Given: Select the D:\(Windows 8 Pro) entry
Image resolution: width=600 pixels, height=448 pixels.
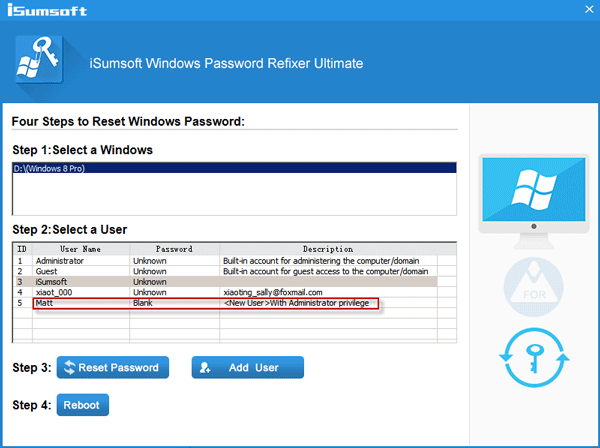Looking at the screenshot, I should coord(235,168).
